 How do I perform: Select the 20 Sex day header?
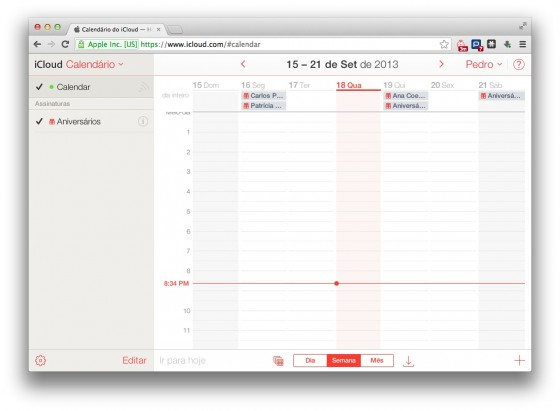click(x=442, y=85)
